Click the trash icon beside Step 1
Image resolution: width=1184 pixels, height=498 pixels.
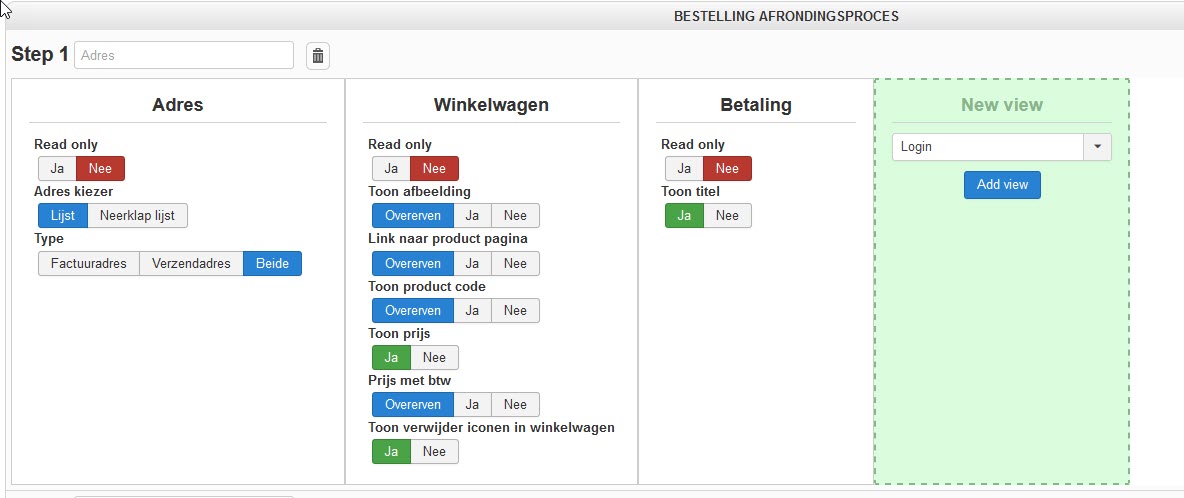tap(318, 56)
